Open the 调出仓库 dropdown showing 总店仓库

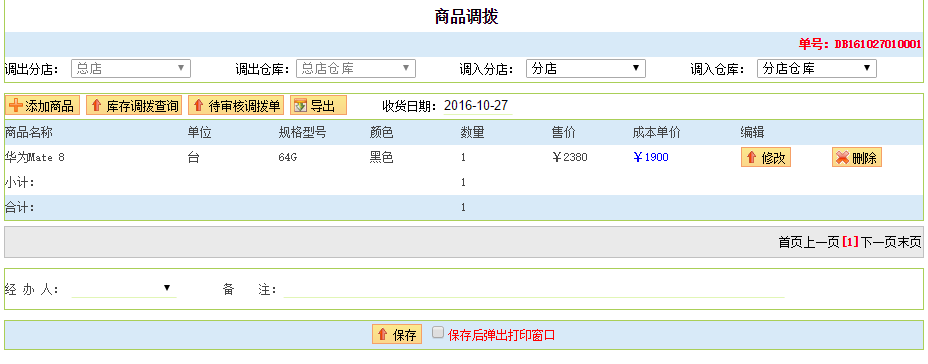(x=356, y=69)
